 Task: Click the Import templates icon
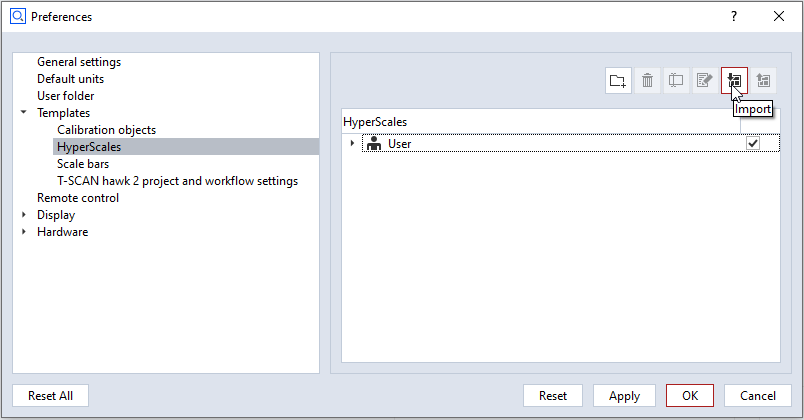pyautogui.click(x=733, y=81)
